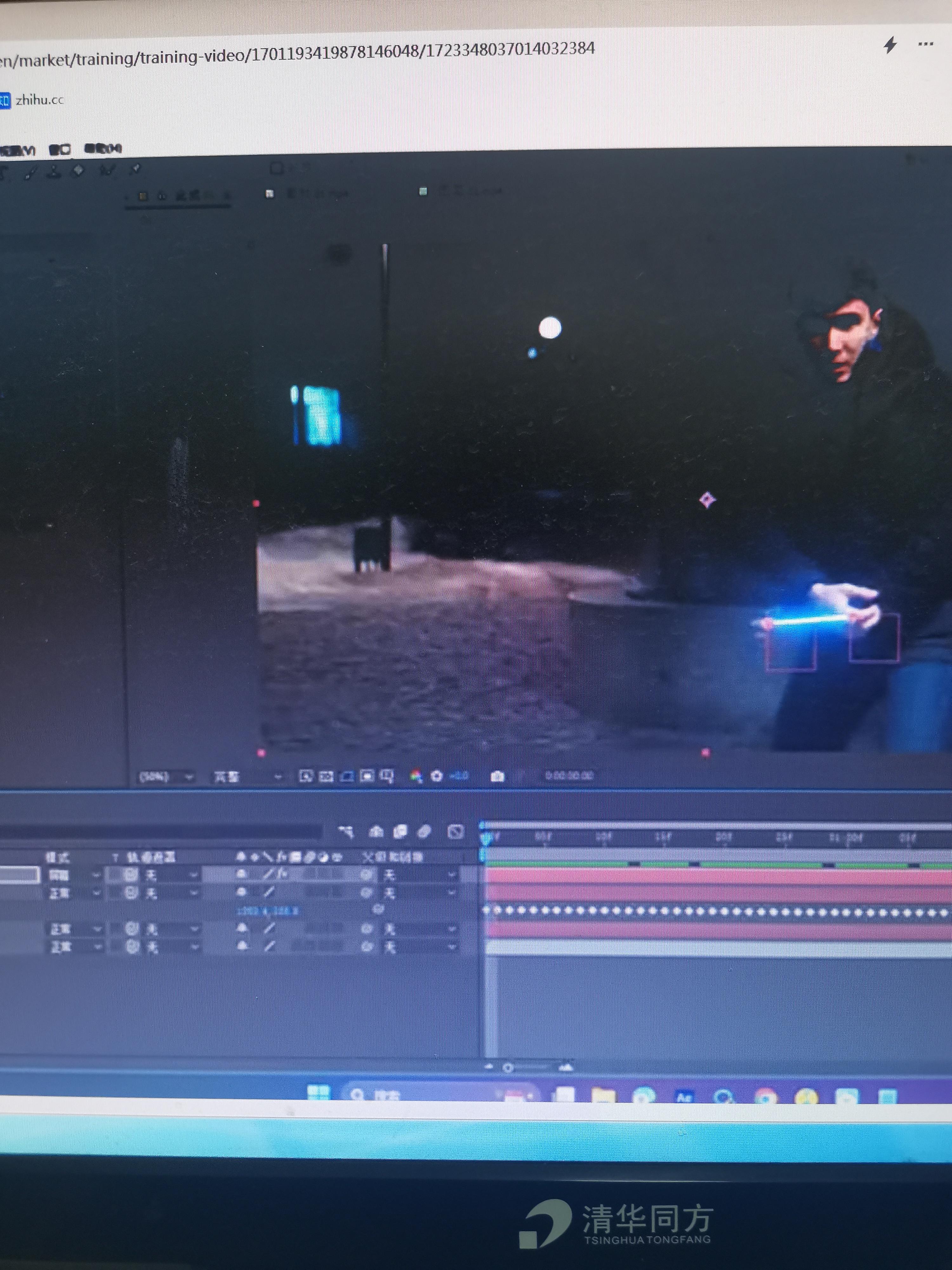Click the lightning bolt icon in browser

pyautogui.click(x=890, y=45)
